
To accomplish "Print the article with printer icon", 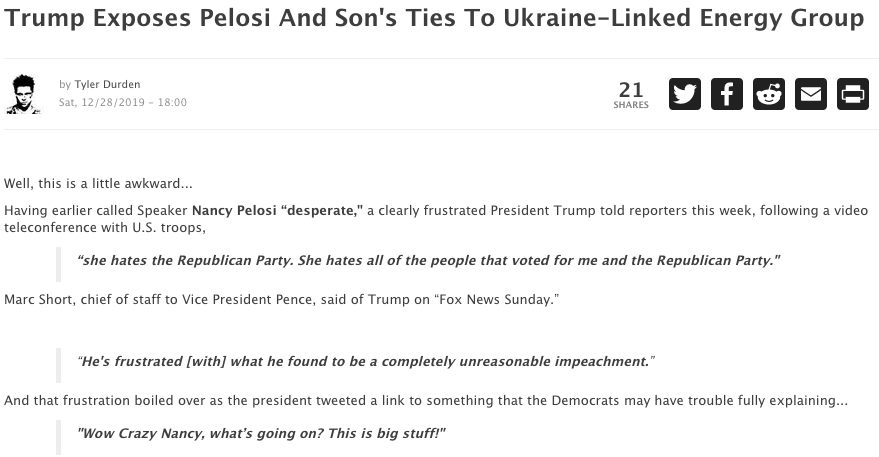I will [853, 94].
